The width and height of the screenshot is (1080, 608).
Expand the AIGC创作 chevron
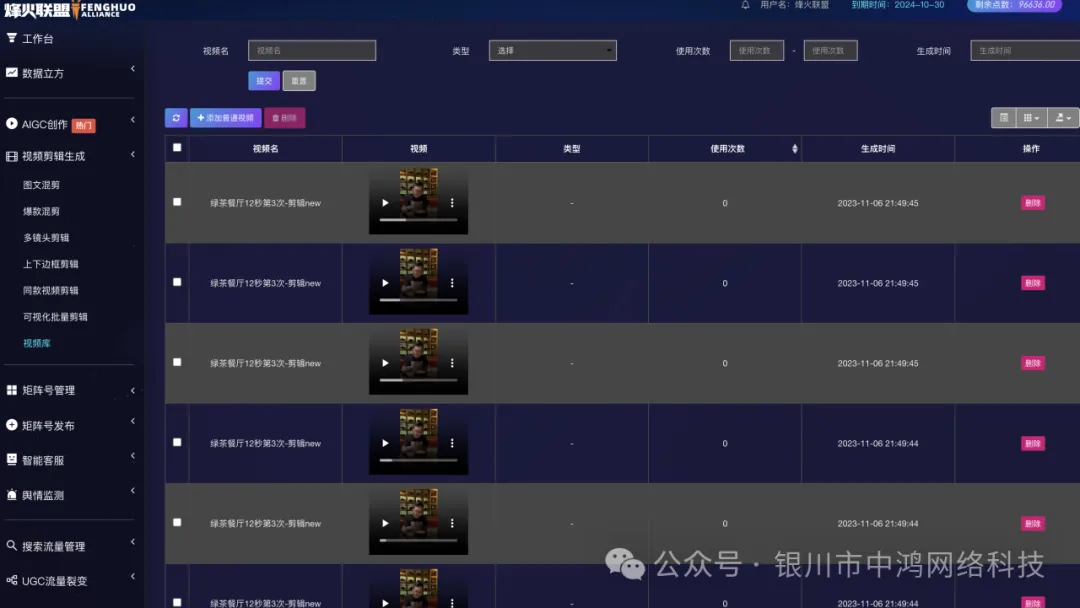tap(132, 120)
